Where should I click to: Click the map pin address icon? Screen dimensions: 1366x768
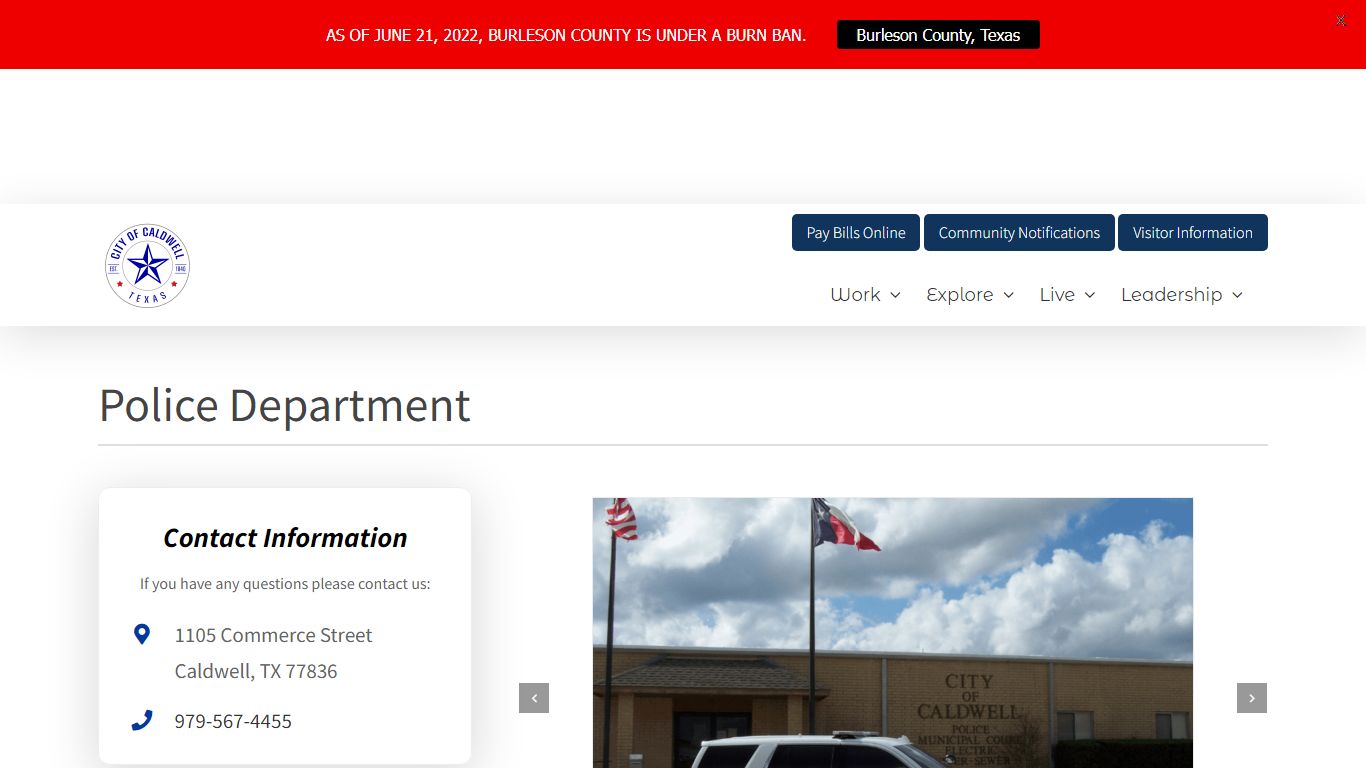(142, 634)
